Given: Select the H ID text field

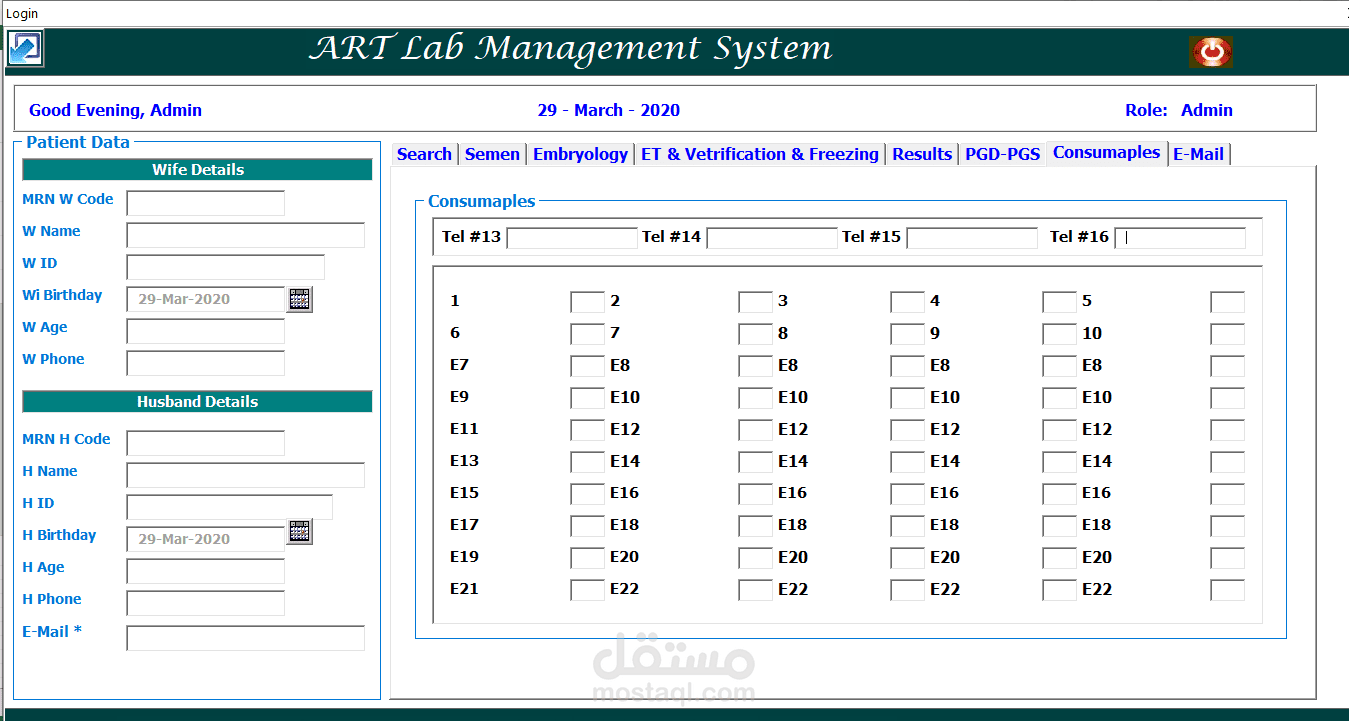Looking at the screenshot, I should tap(230, 507).
